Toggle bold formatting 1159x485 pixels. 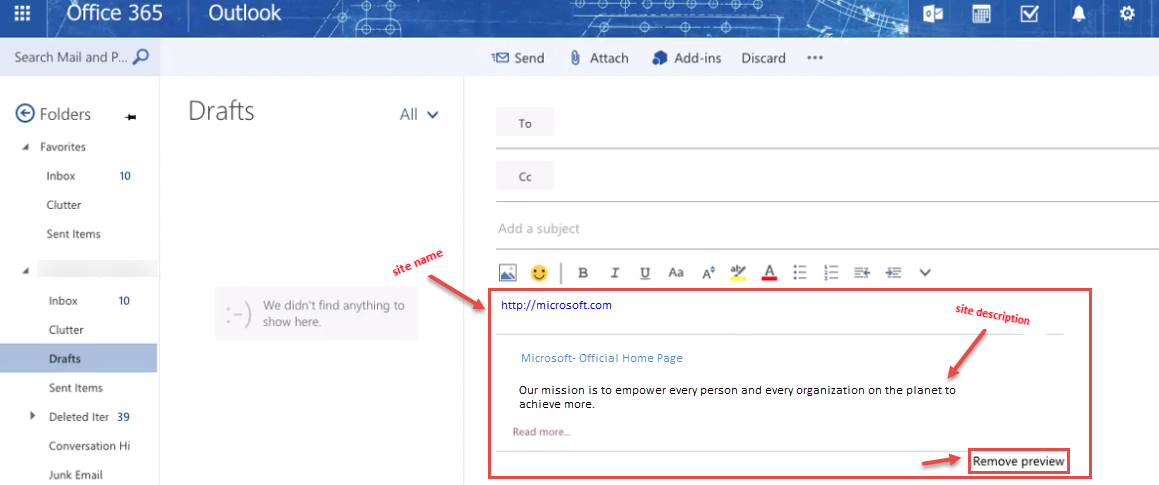582,273
